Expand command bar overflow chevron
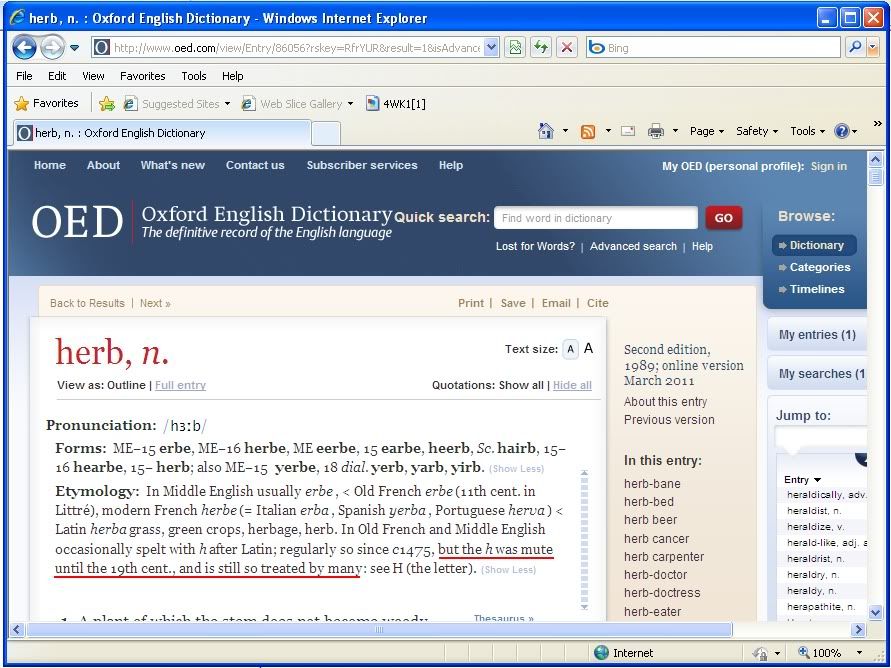 877,123
